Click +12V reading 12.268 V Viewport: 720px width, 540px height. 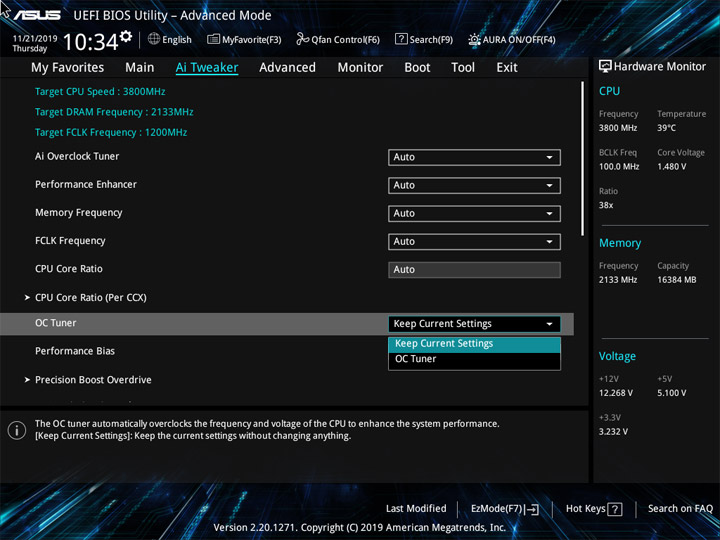coord(616,393)
